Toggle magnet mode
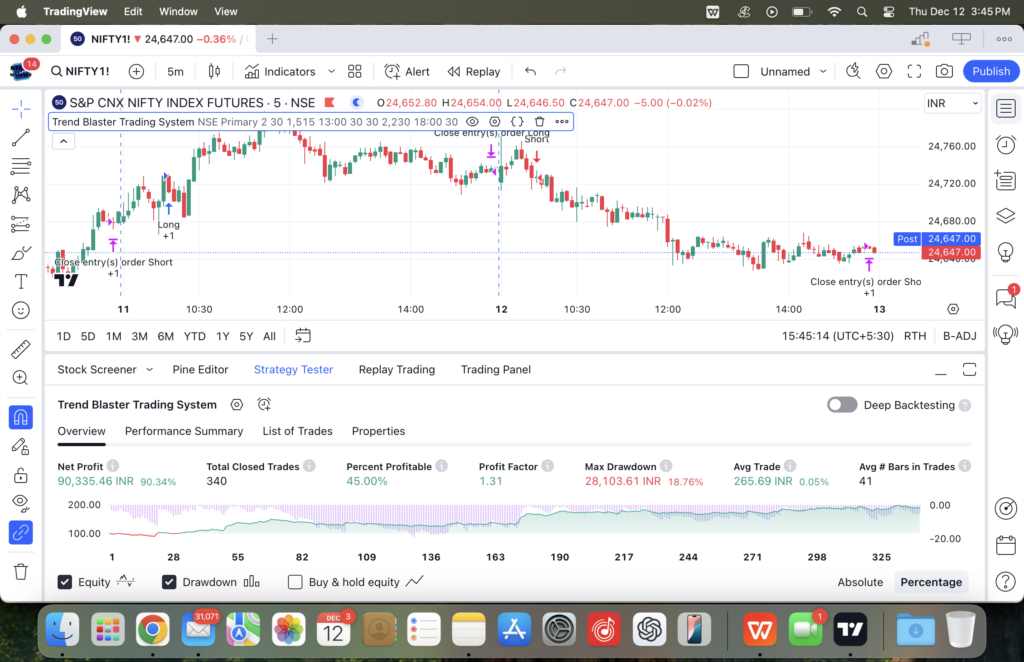This screenshot has height=662, width=1024. point(21,417)
